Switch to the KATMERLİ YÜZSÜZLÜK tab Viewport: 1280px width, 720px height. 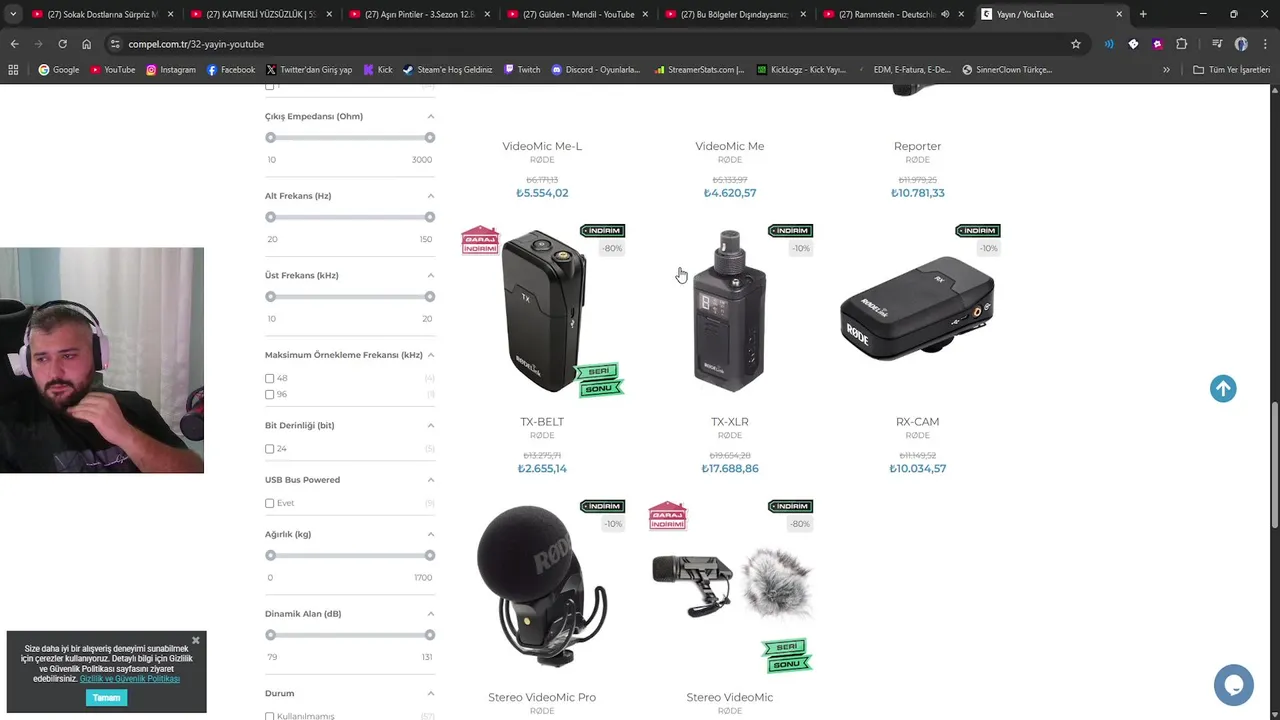pos(262,14)
